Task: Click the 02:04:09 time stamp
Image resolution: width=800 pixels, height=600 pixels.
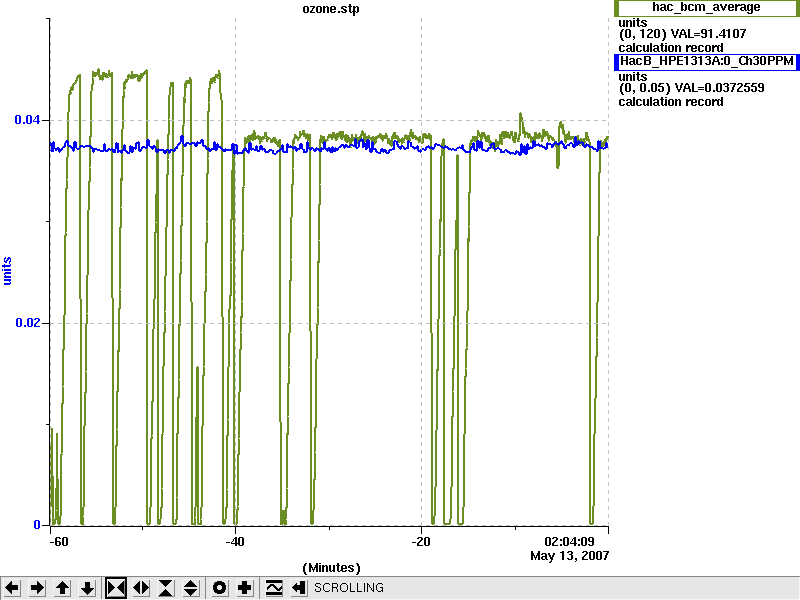Action: 569,542
